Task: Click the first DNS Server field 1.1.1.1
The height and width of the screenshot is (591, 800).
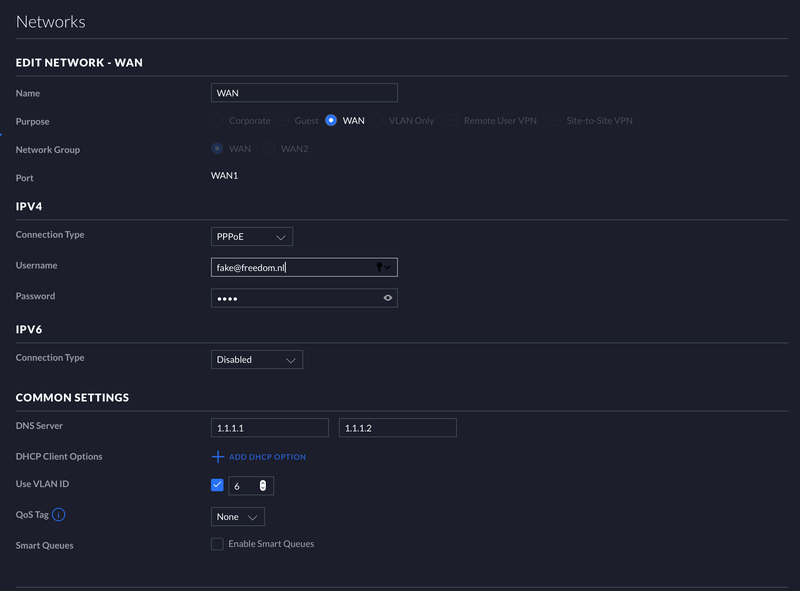Action: tap(270, 428)
